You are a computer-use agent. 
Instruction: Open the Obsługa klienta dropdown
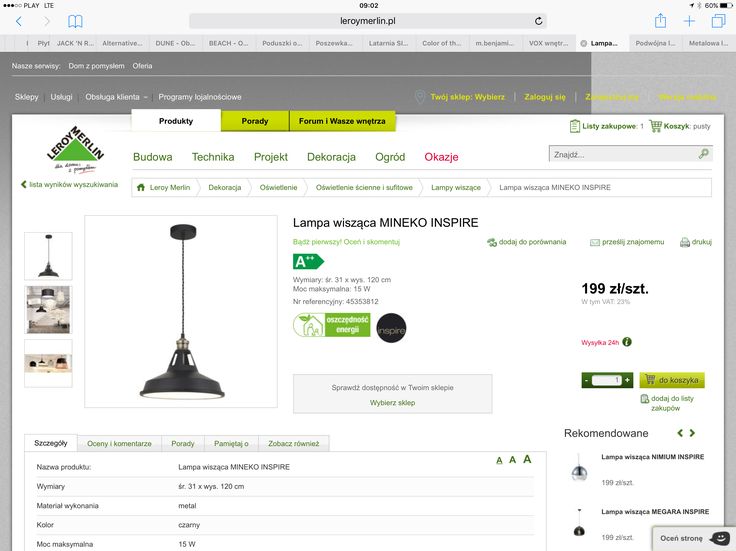click(116, 97)
